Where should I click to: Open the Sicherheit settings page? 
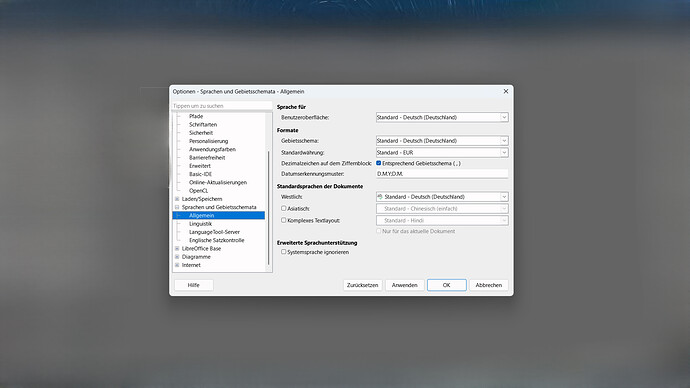(x=201, y=132)
